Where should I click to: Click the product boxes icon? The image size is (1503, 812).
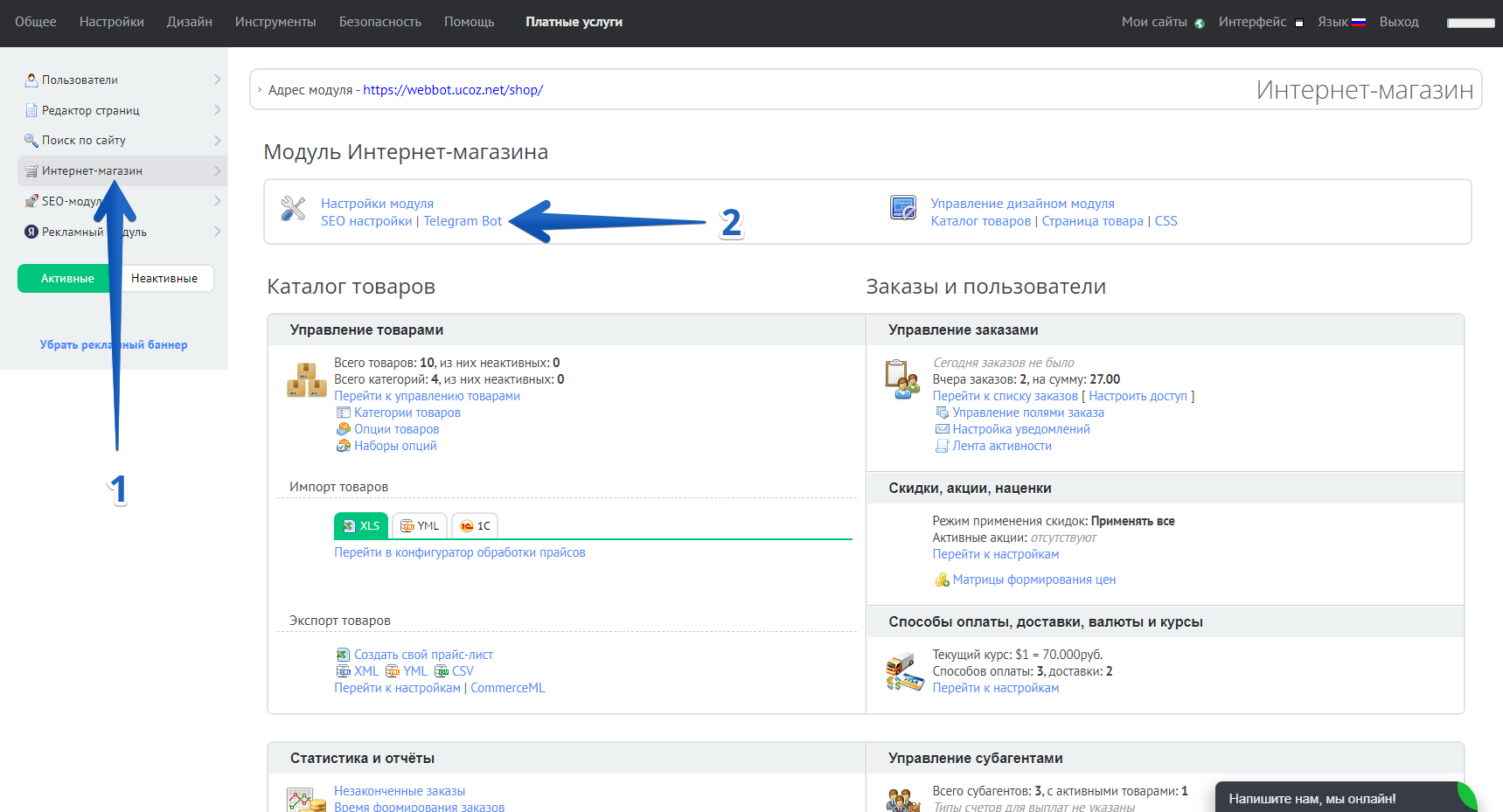coord(306,380)
